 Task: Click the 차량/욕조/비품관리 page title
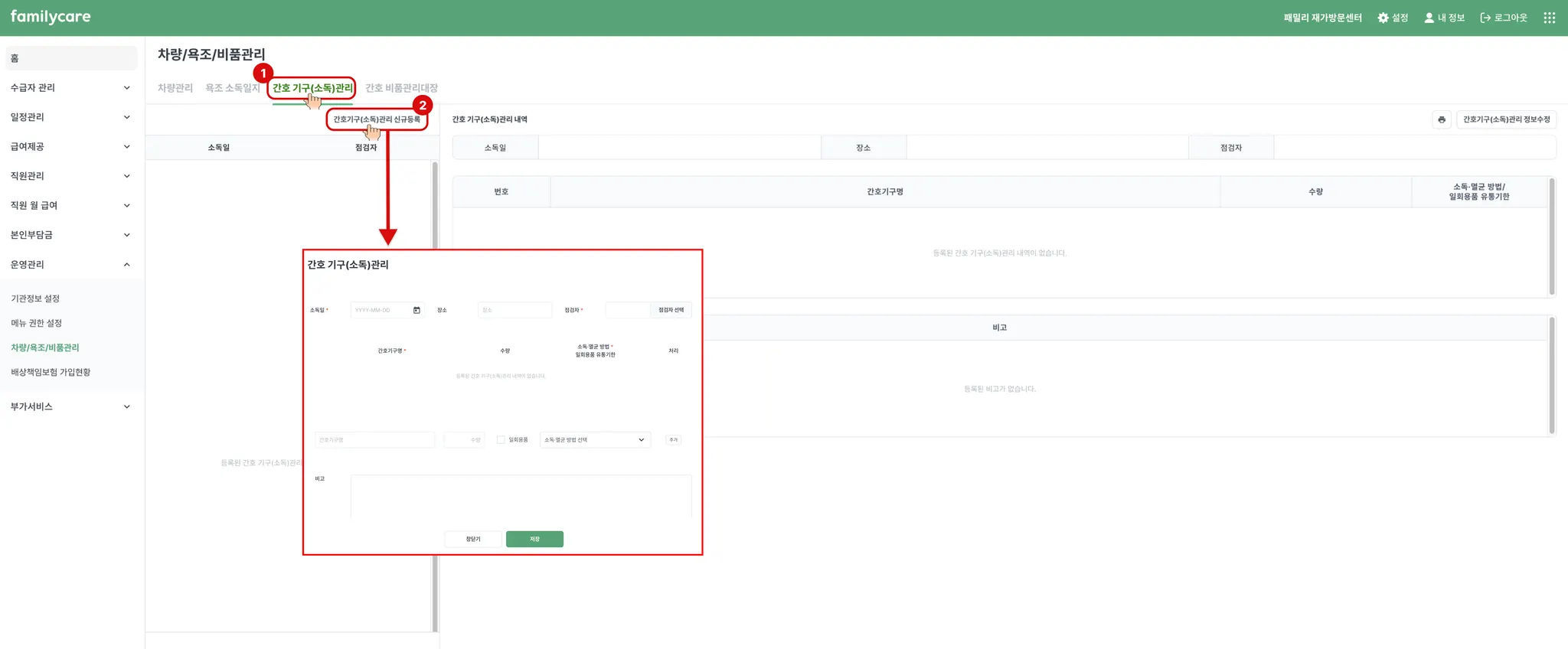[x=211, y=54]
